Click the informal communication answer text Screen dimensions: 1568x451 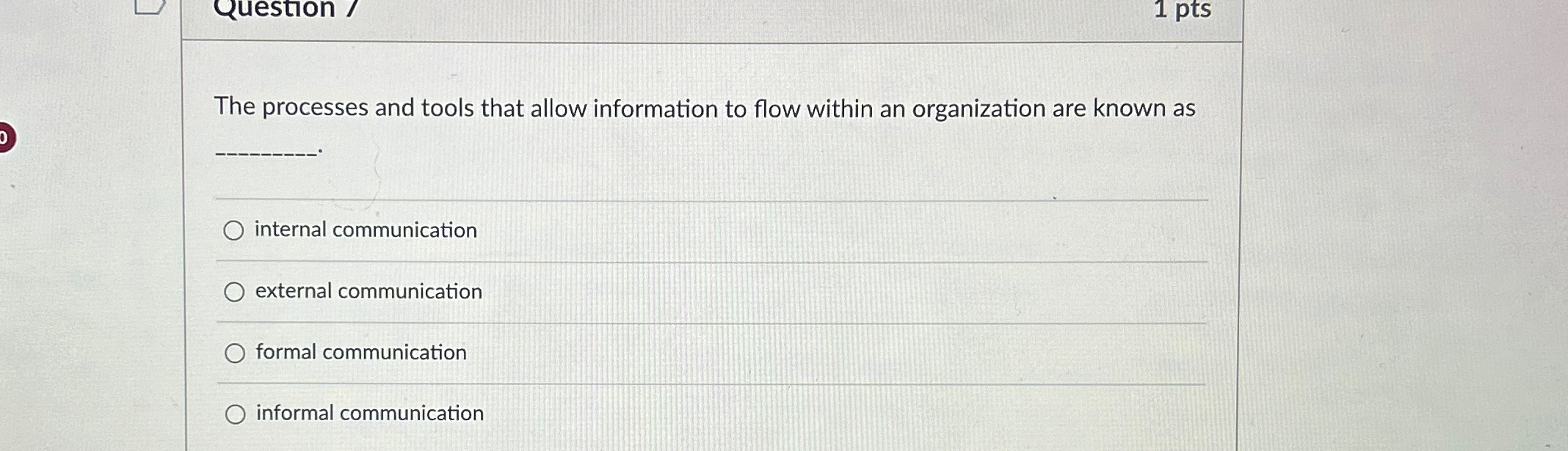point(369,413)
